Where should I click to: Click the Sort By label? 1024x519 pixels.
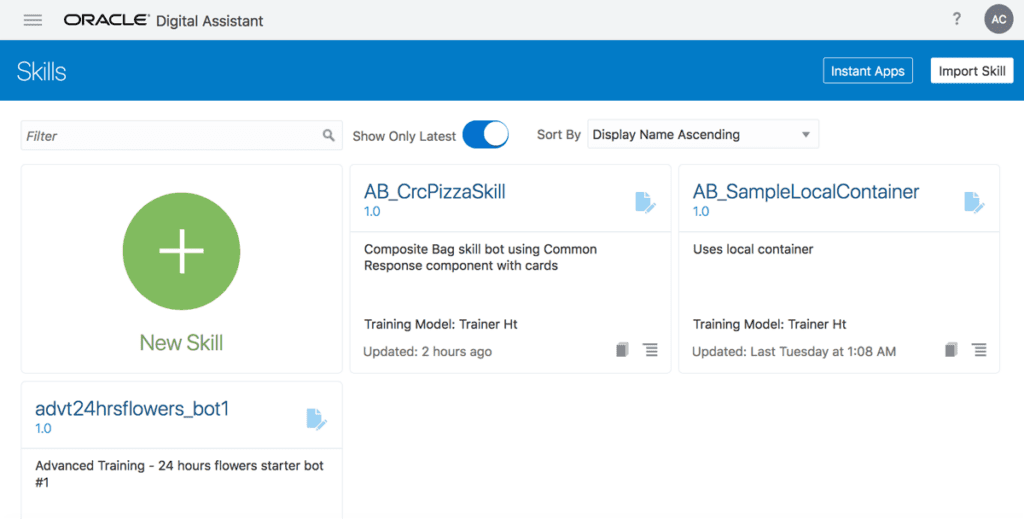[558, 134]
